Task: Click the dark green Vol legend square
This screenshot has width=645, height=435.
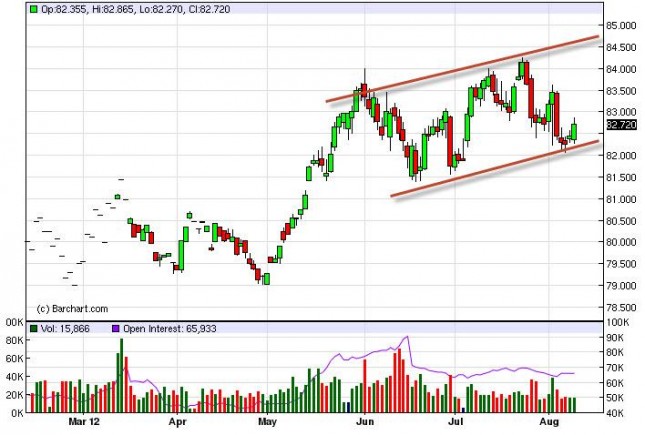Action: point(34,328)
